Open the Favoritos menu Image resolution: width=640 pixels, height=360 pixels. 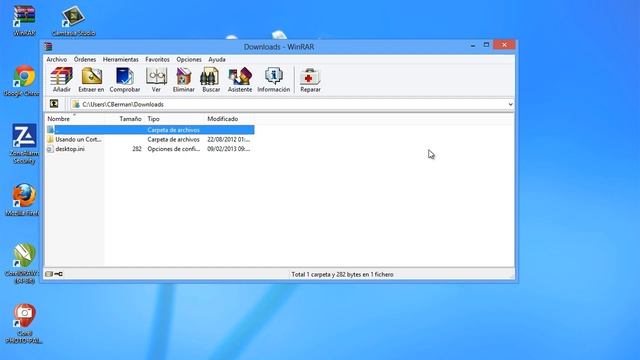point(158,59)
